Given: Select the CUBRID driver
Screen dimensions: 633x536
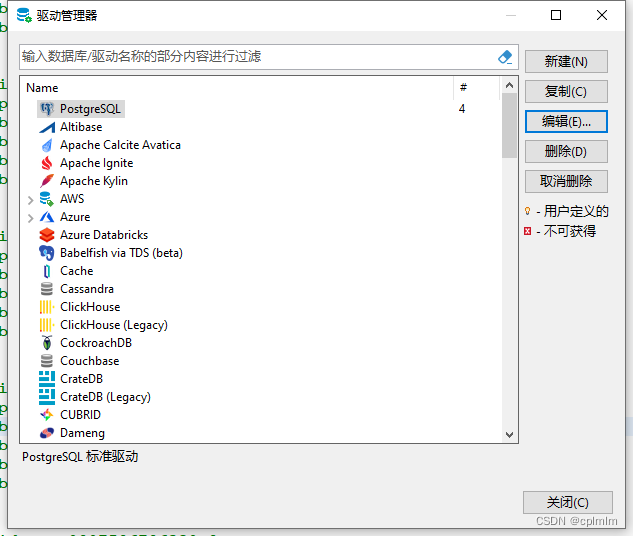Looking at the screenshot, I should coord(80,415).
